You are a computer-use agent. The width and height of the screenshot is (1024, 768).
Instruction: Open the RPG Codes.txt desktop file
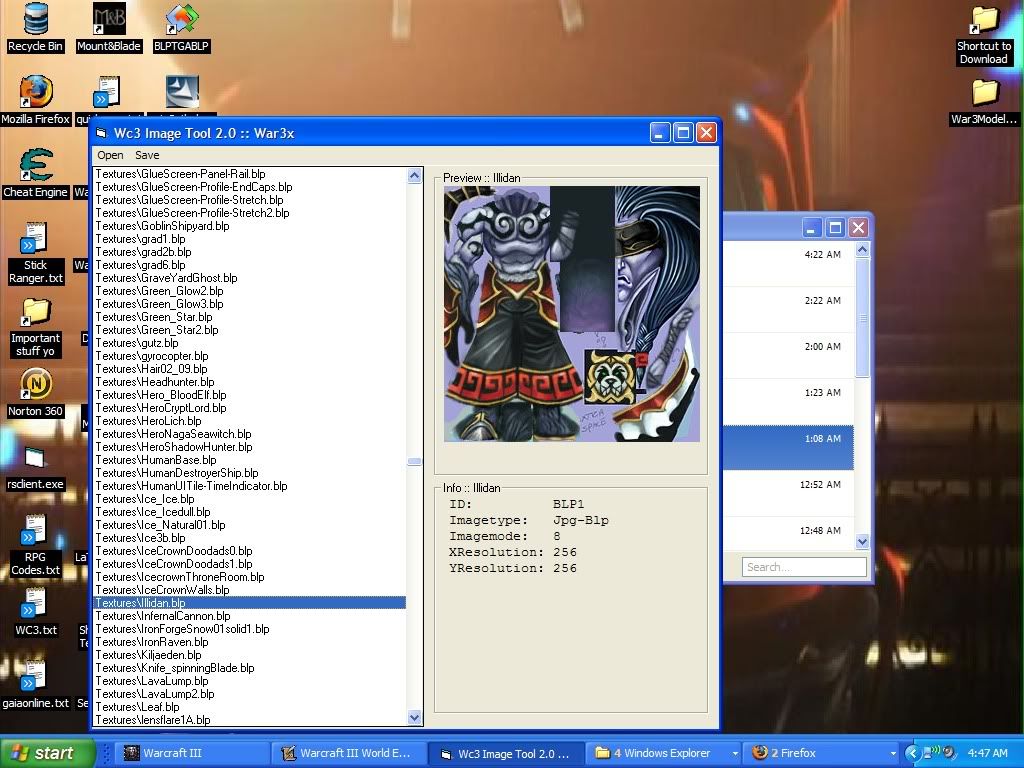(35, 545)
